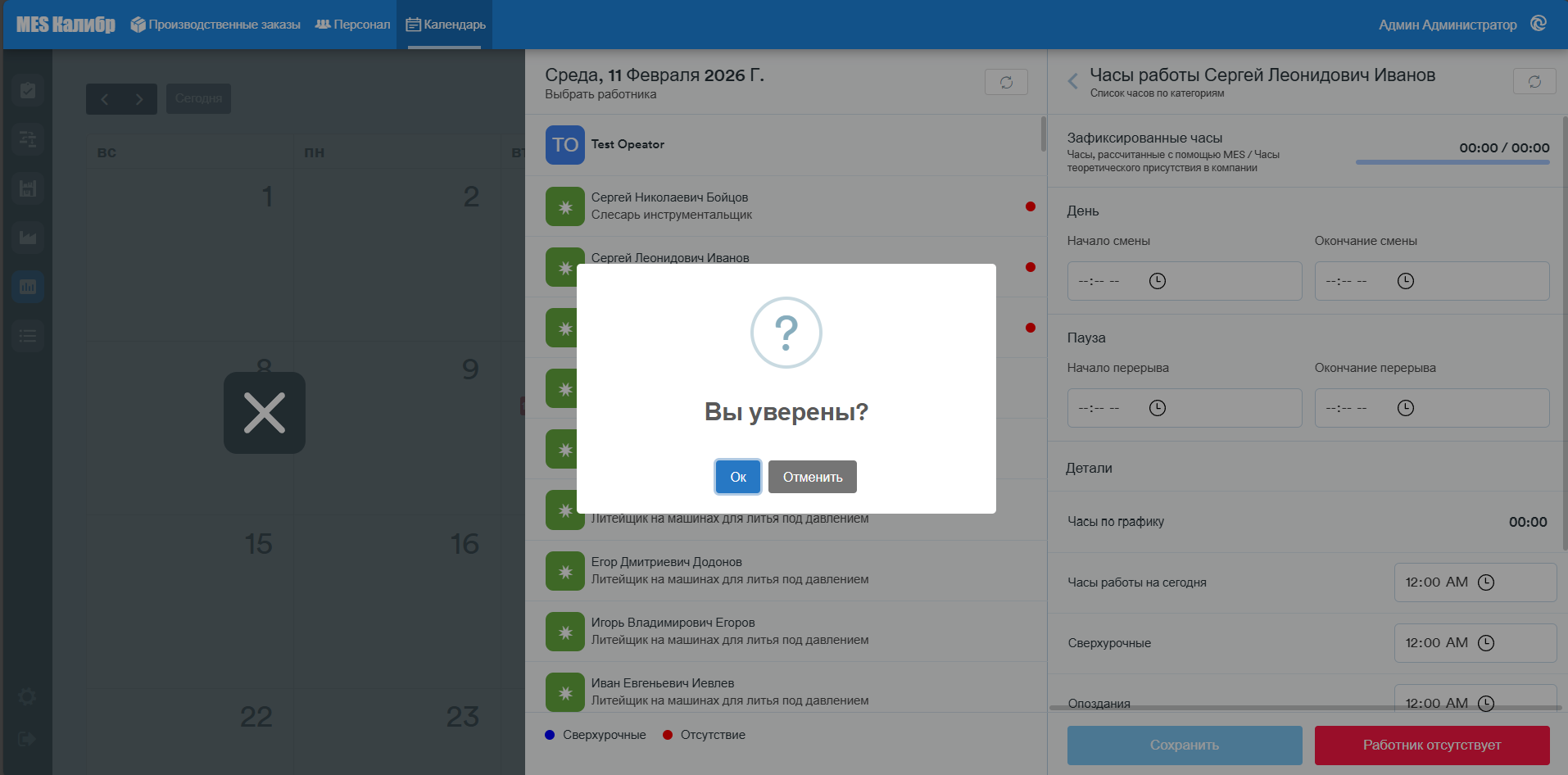Open the MES Калибр home logo

coord(66,25)
